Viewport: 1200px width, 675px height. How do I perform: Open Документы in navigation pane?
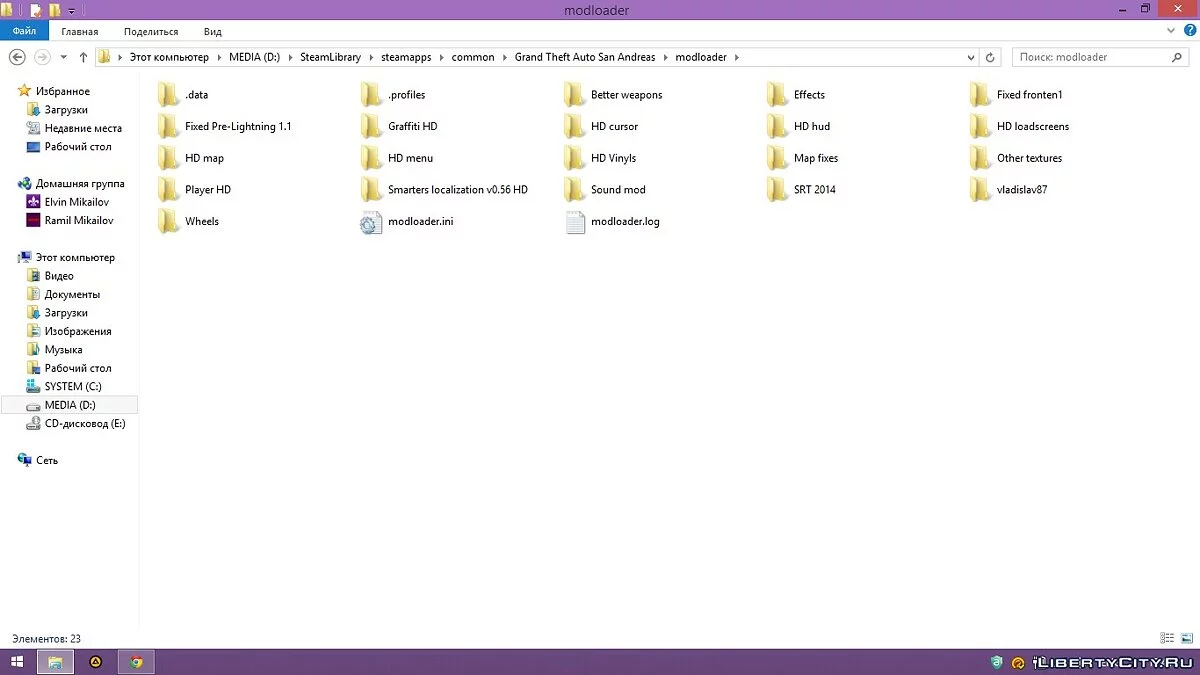tap(72, 294)
